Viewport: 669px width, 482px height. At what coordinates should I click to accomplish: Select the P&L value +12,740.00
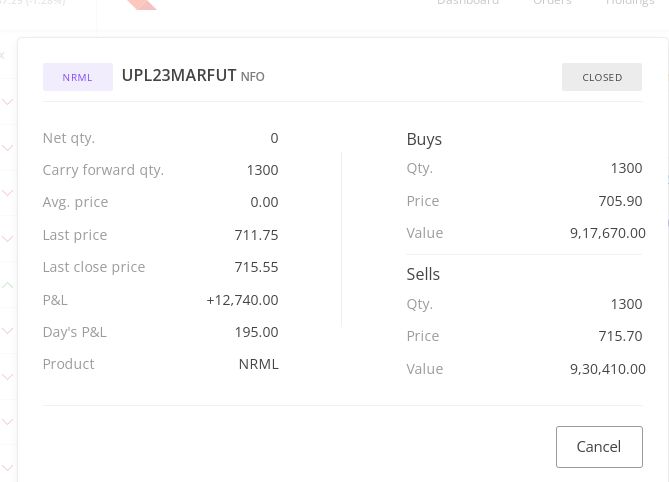pyautogui.click(x=242, y=300)
